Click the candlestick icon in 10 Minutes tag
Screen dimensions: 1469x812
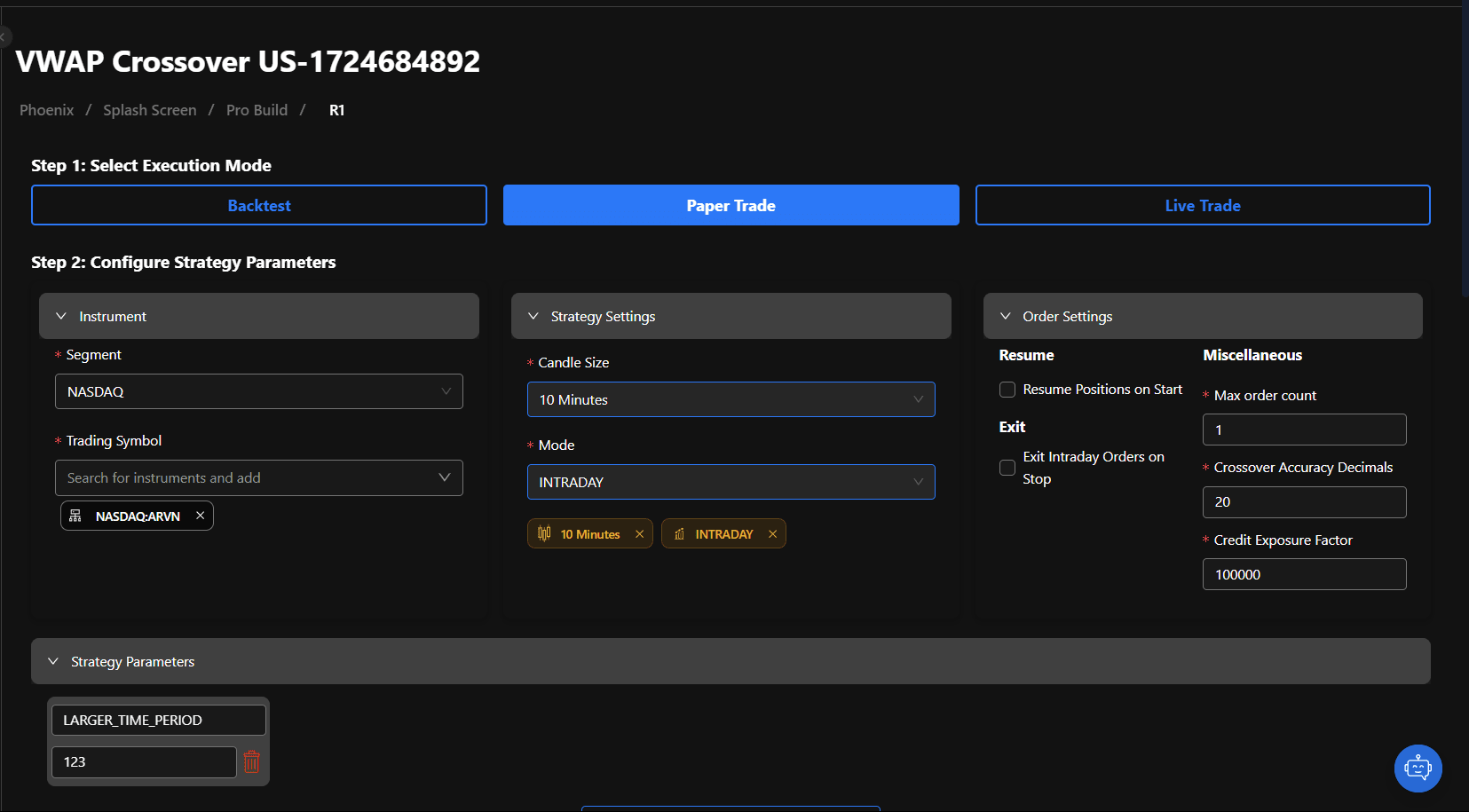pyautogui.click(x=544, y=533)
